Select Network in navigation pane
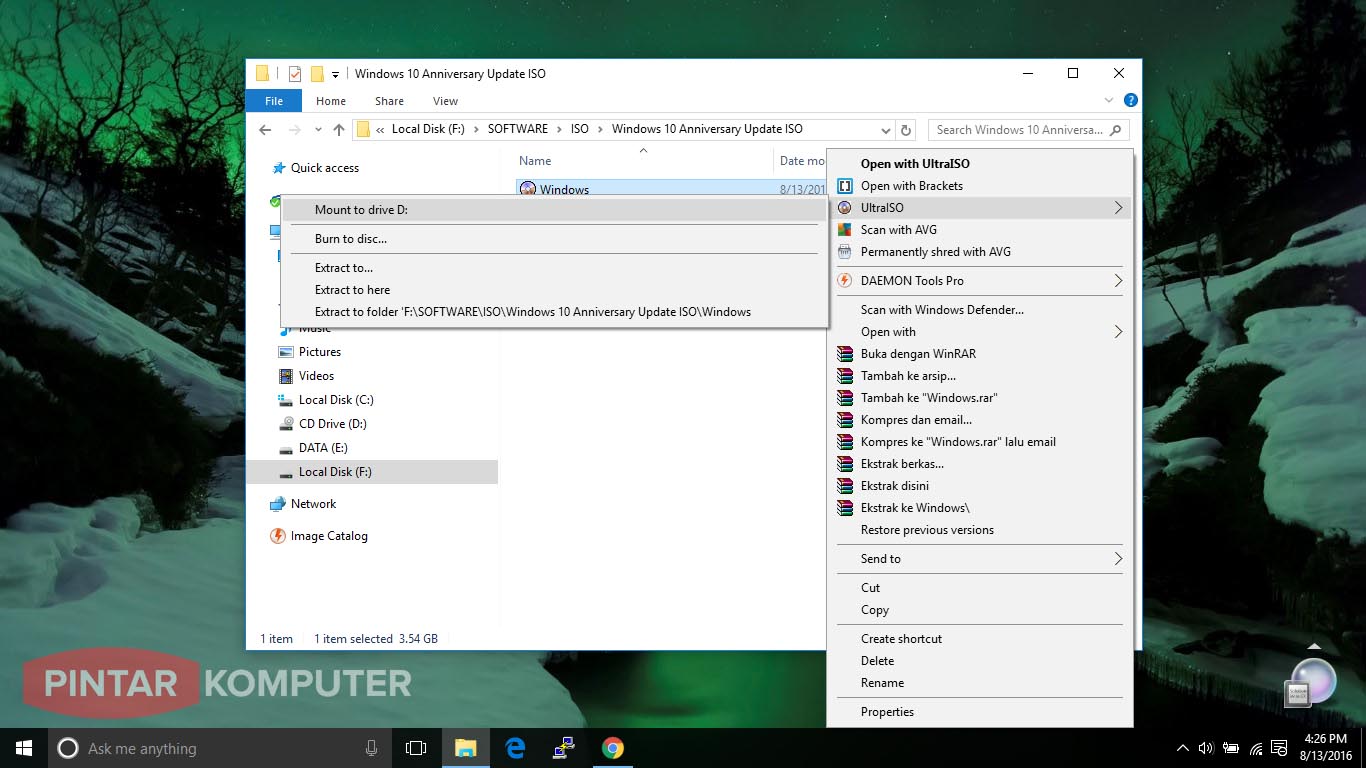Image resolution: width=1366 pixels, height=768 pixels. tap(313, 504)
